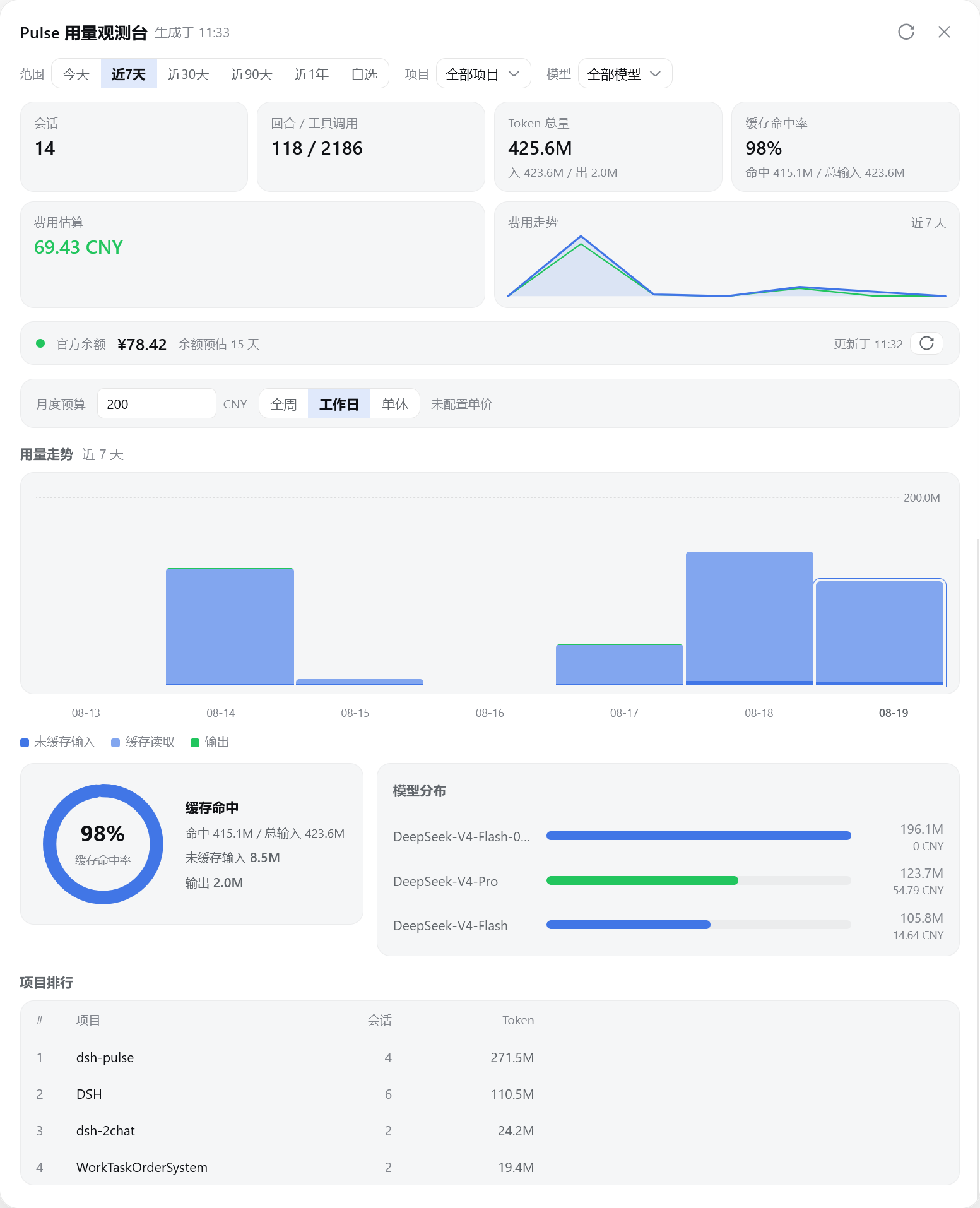Open the 全部项目 project dropdown

483,74
